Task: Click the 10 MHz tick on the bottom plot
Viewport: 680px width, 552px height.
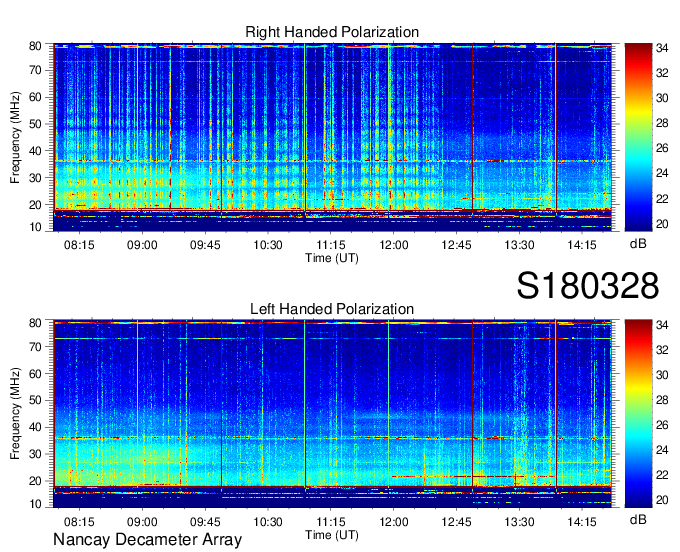Action: coord(35,504)
